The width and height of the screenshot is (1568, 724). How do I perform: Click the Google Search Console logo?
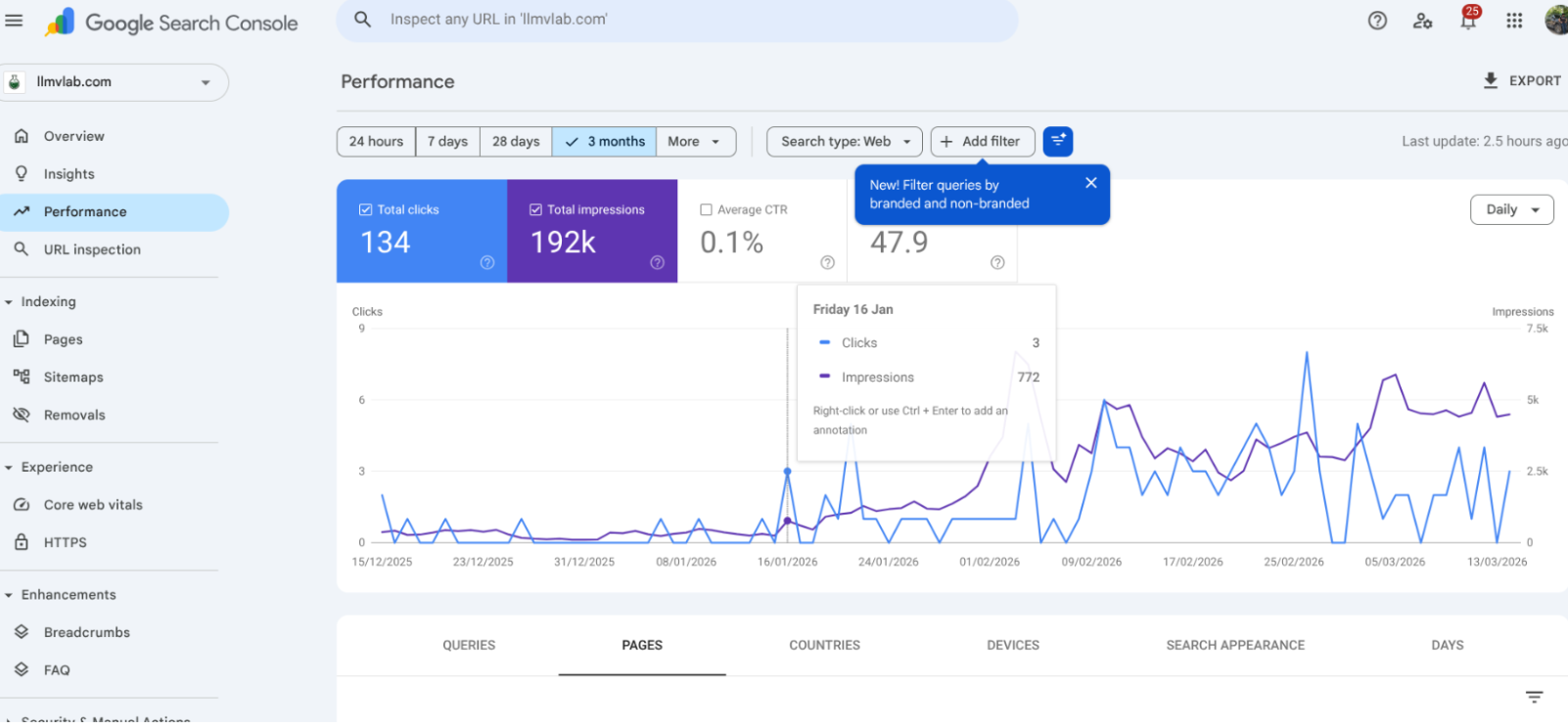point(171,23)
